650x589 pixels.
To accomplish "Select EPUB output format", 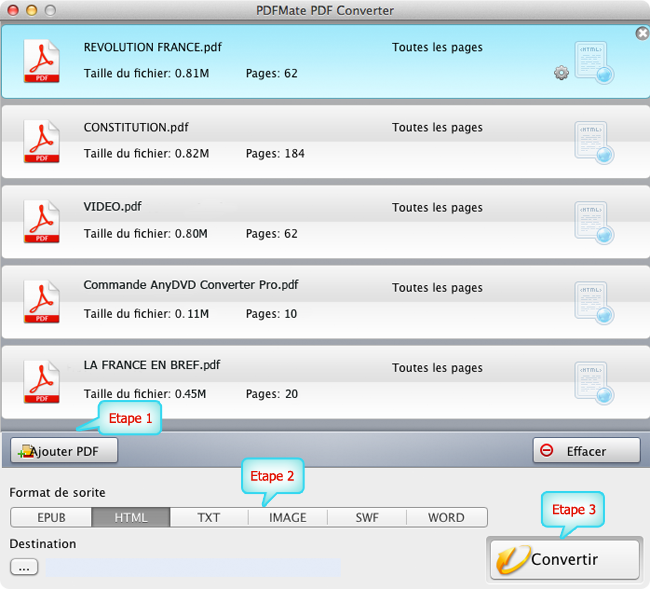I will (x=51, y=517).
